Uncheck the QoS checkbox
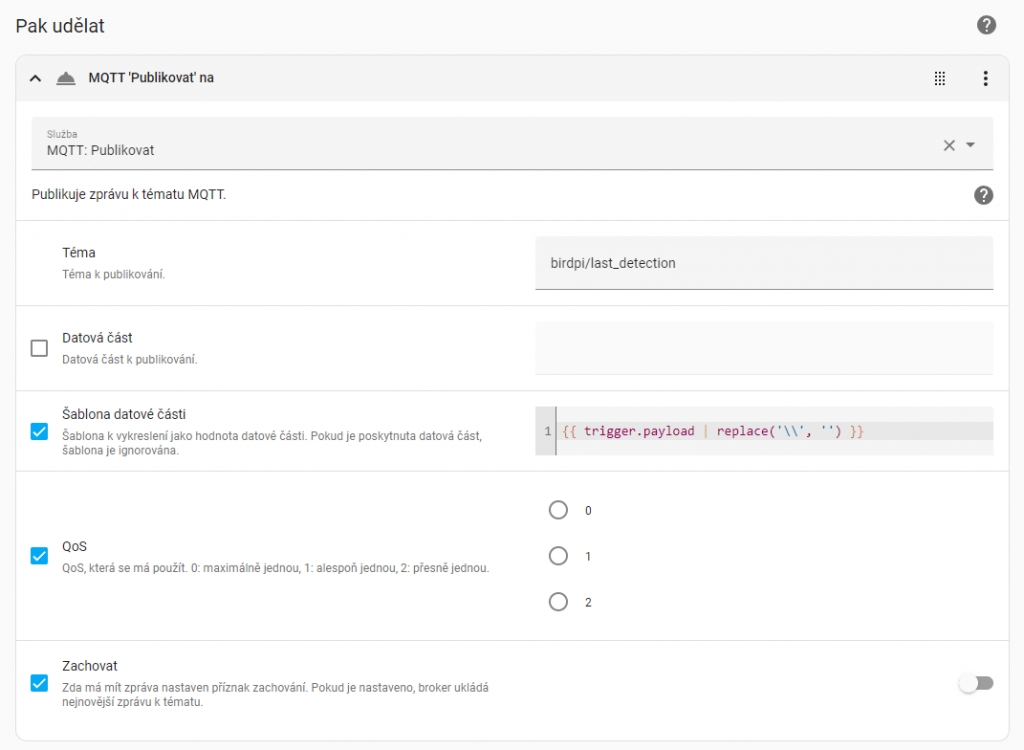 pos(39,556)
